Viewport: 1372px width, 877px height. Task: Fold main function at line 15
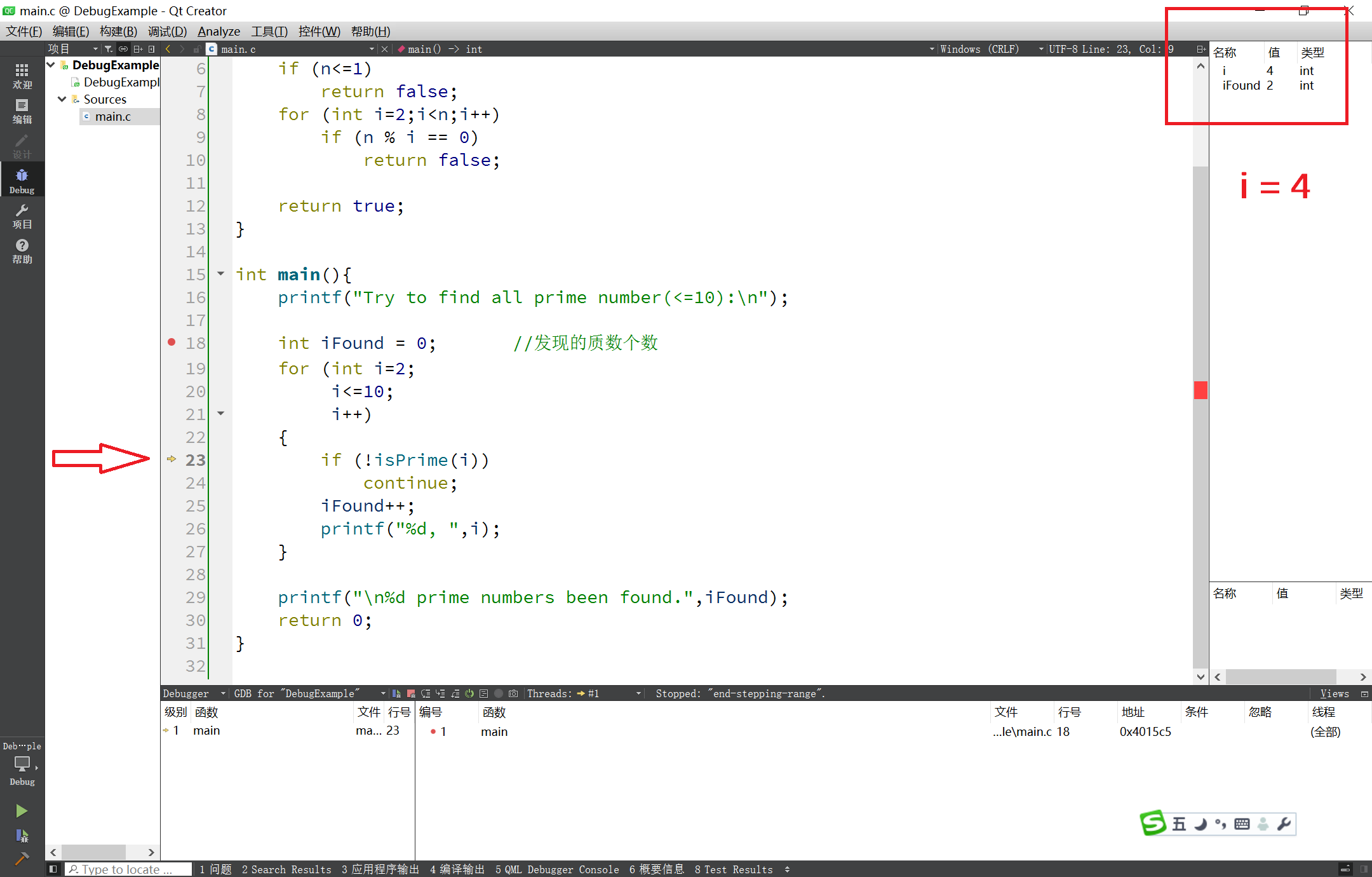220,274
